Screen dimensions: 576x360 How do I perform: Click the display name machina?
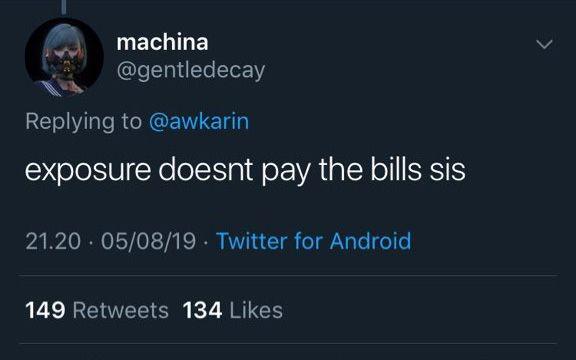(x=162, y=42)
